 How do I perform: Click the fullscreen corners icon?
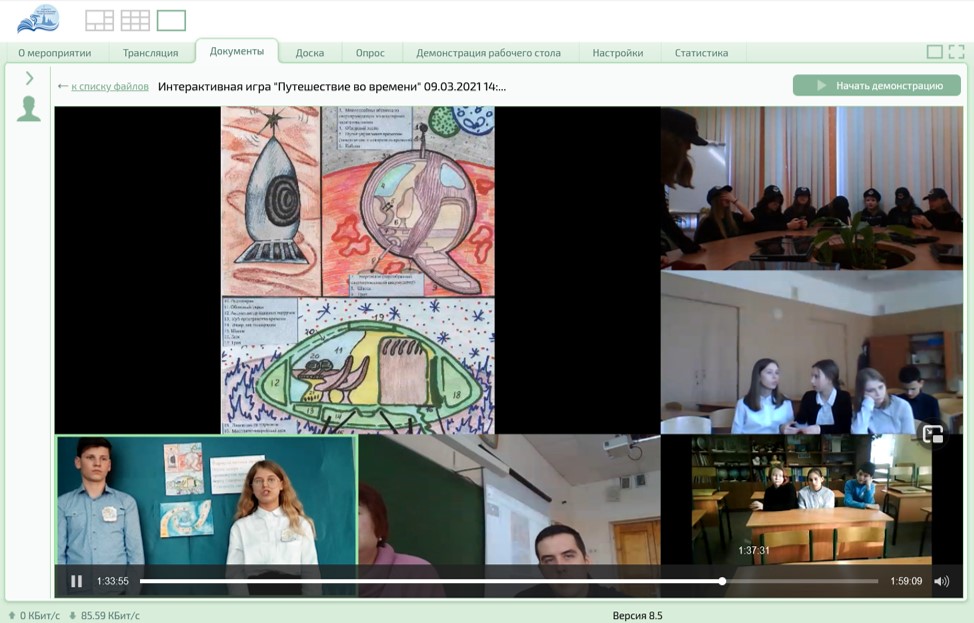[956, 52]
